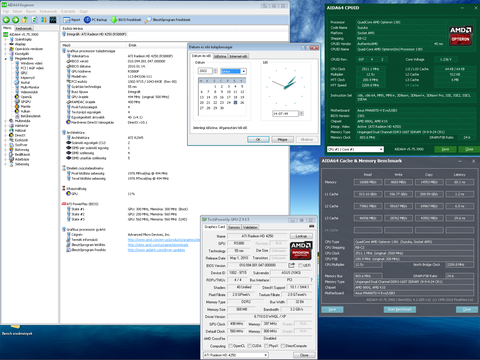Screen dimensions: 480x360
Task: Select the Képernyő tree item
Action: (x=25, y=78)
